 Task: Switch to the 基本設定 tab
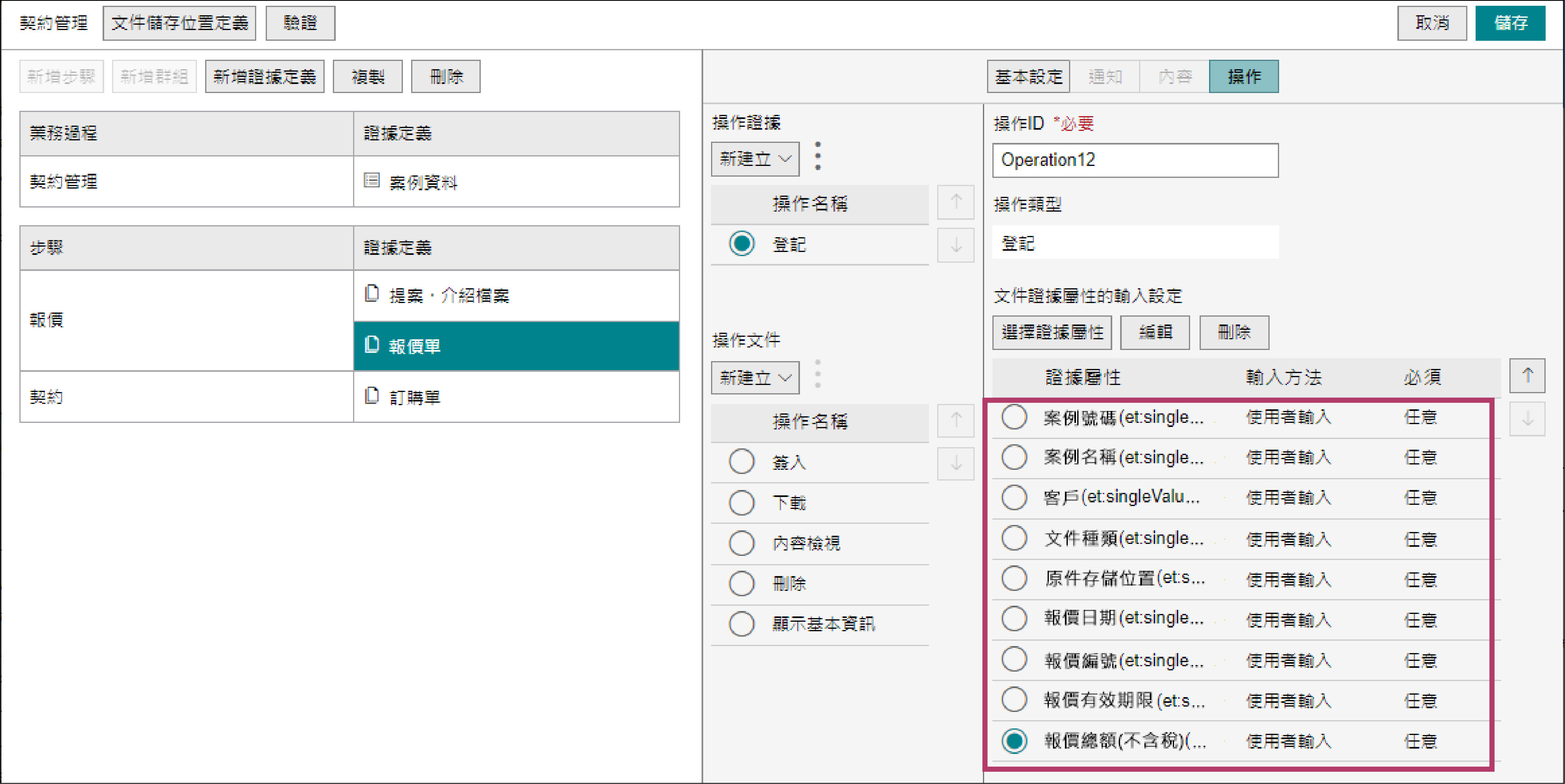click(x=1028, y=77)
